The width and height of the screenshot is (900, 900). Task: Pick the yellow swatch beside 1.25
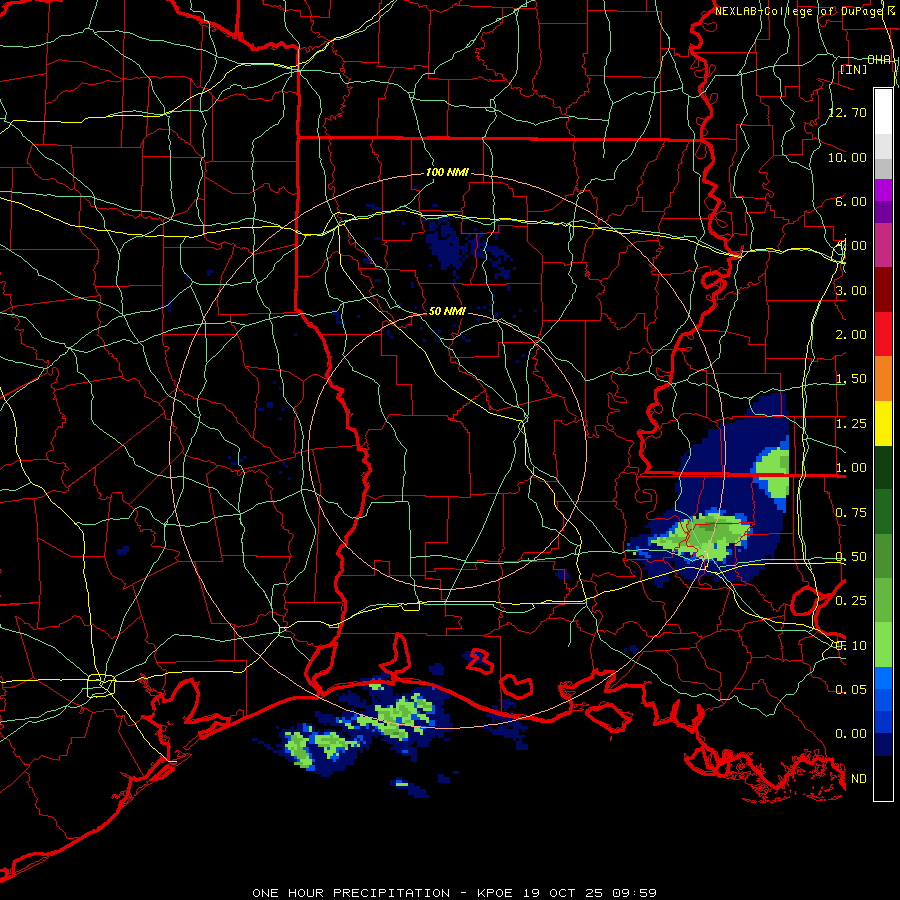click(883, 423)
